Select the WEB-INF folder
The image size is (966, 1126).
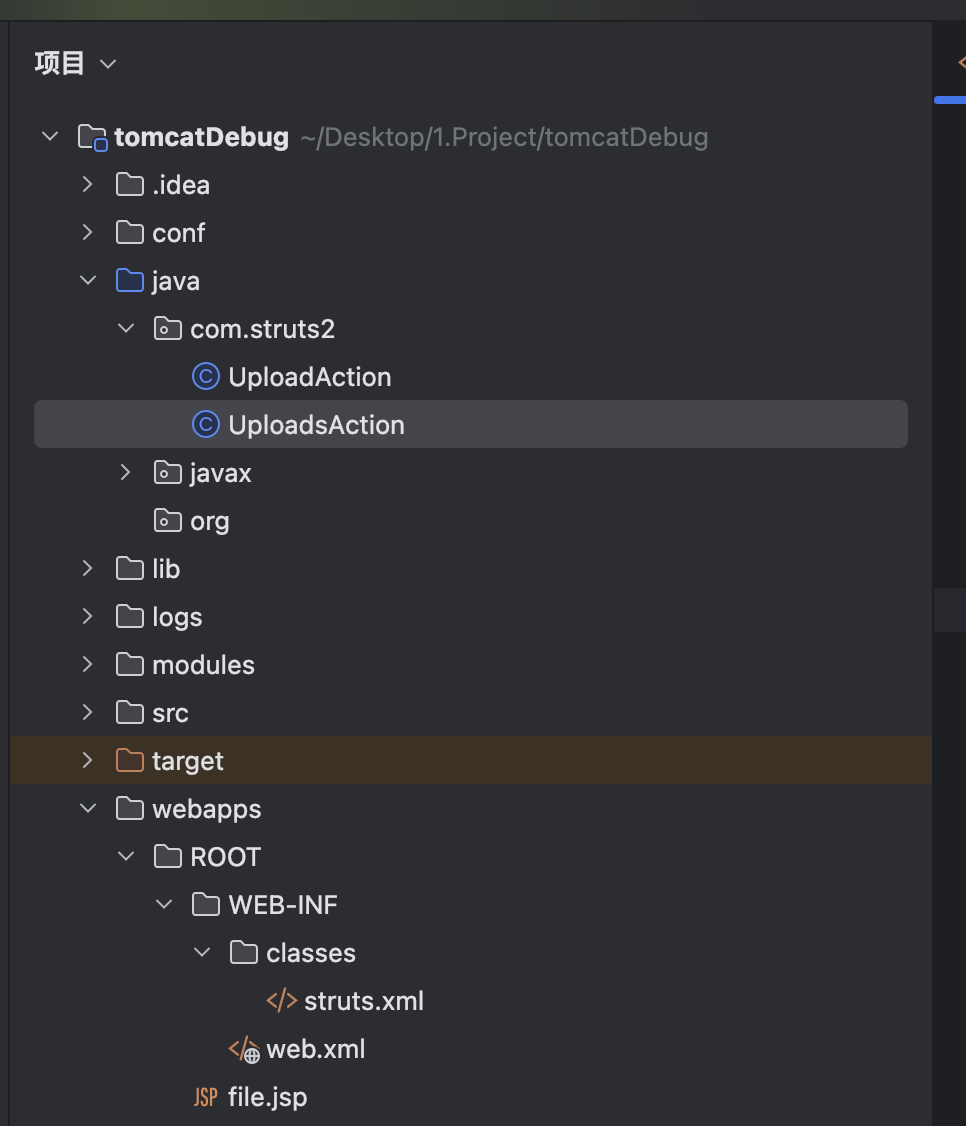point(283,904)
